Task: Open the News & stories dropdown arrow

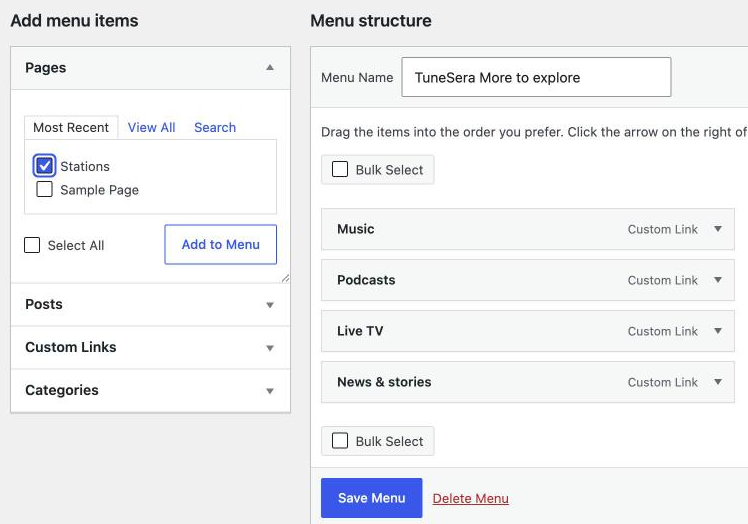Action: [718, 381]
